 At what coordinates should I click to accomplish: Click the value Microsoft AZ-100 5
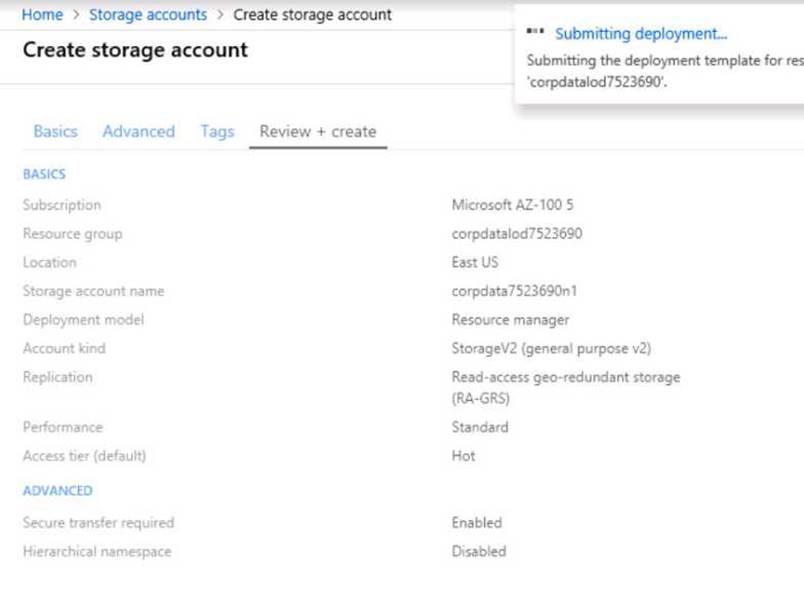[x=512, y=205]
